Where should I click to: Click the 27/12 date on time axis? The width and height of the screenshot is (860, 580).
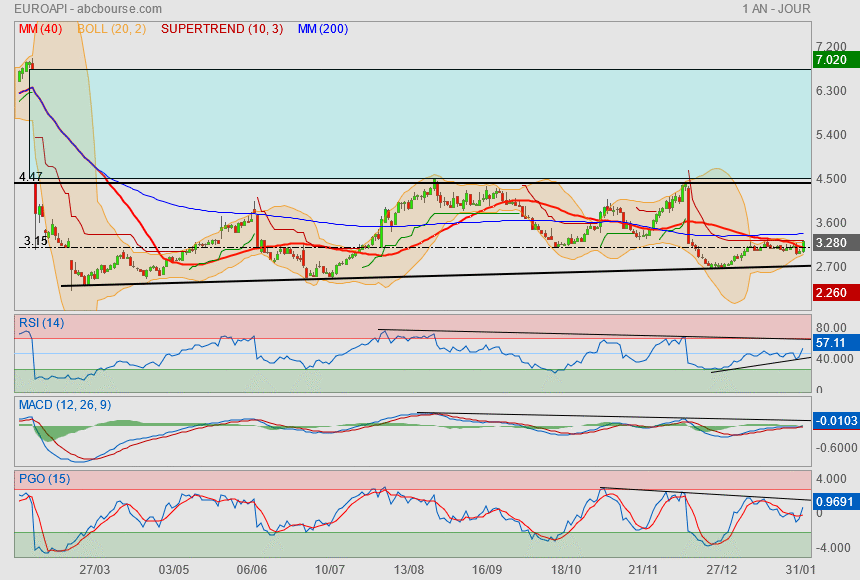[722, 569]
